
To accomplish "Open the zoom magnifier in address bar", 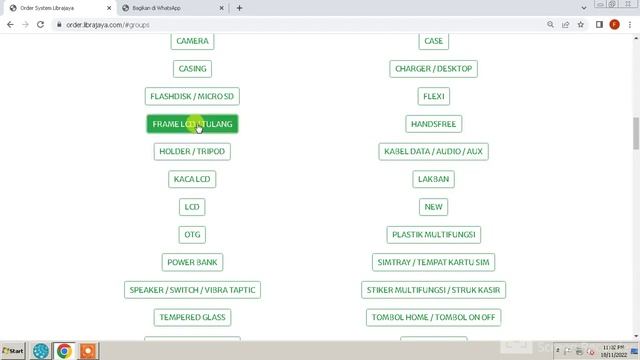I will point(550,25).
